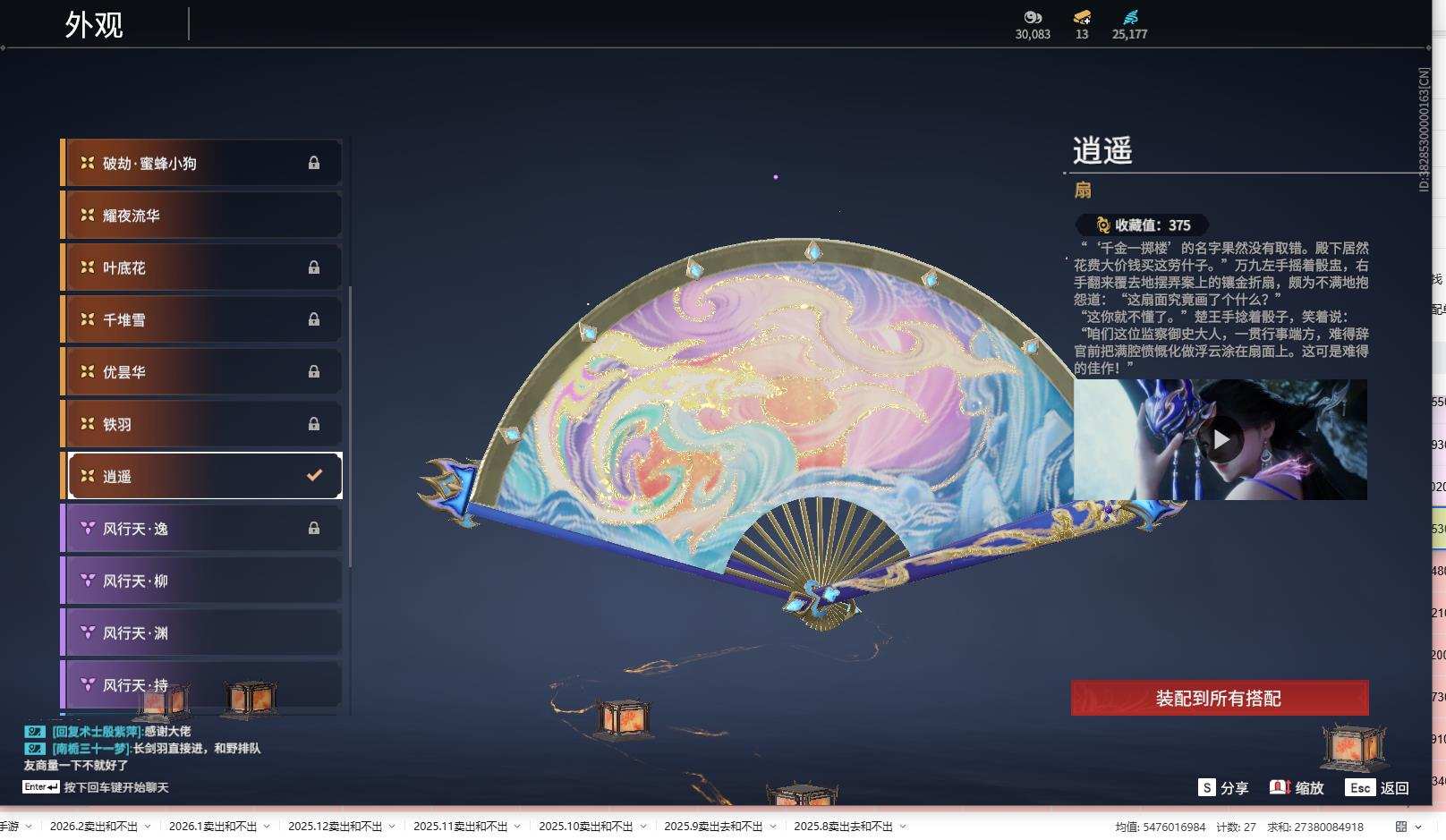Play the fan preview video thumbnail

point(1226,439)
